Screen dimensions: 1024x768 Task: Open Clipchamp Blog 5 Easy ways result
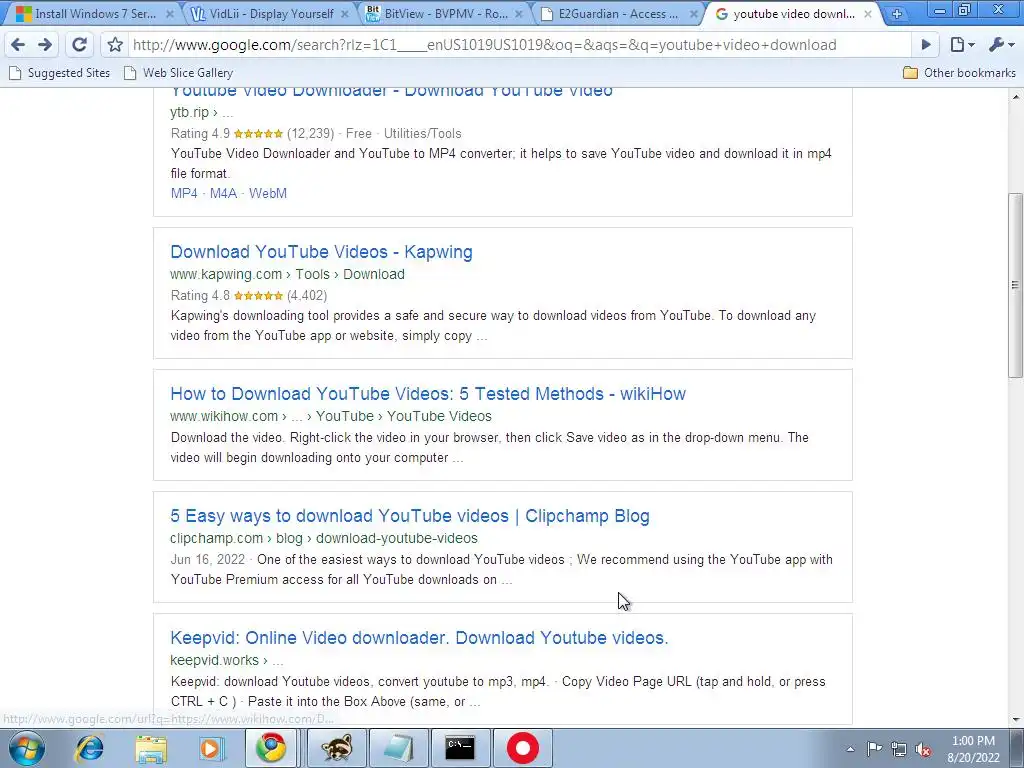click(x=409, y=516)
